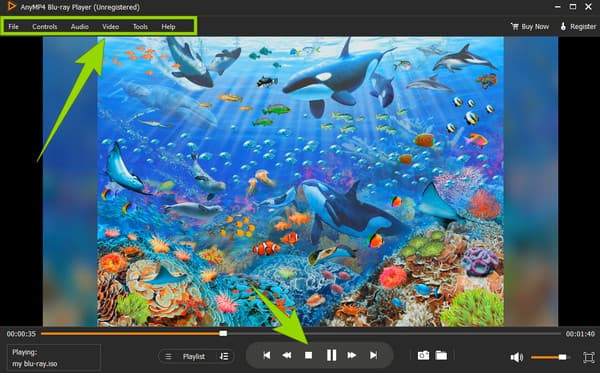
Task: Fast forward the video
Action: 352,355
